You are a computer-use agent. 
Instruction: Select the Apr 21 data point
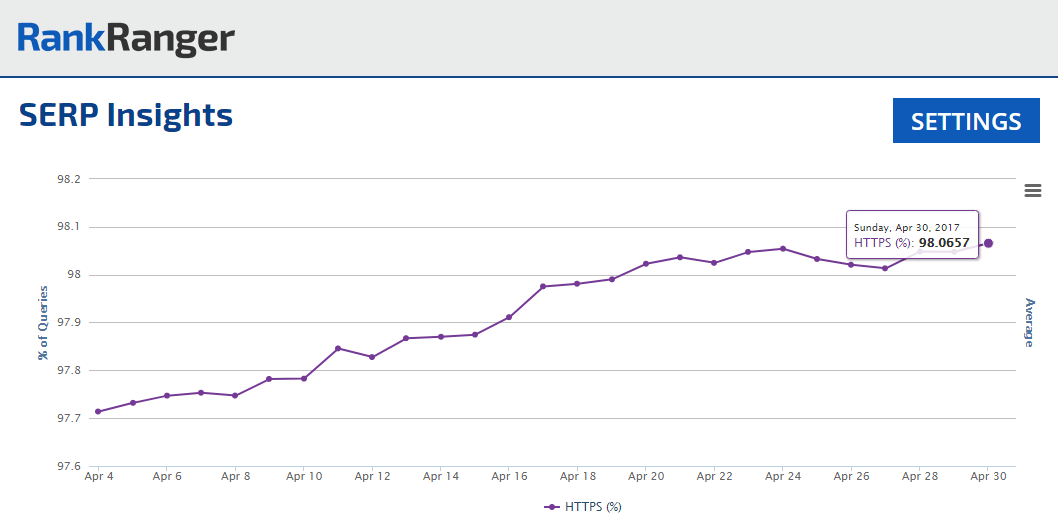(680, 257)
